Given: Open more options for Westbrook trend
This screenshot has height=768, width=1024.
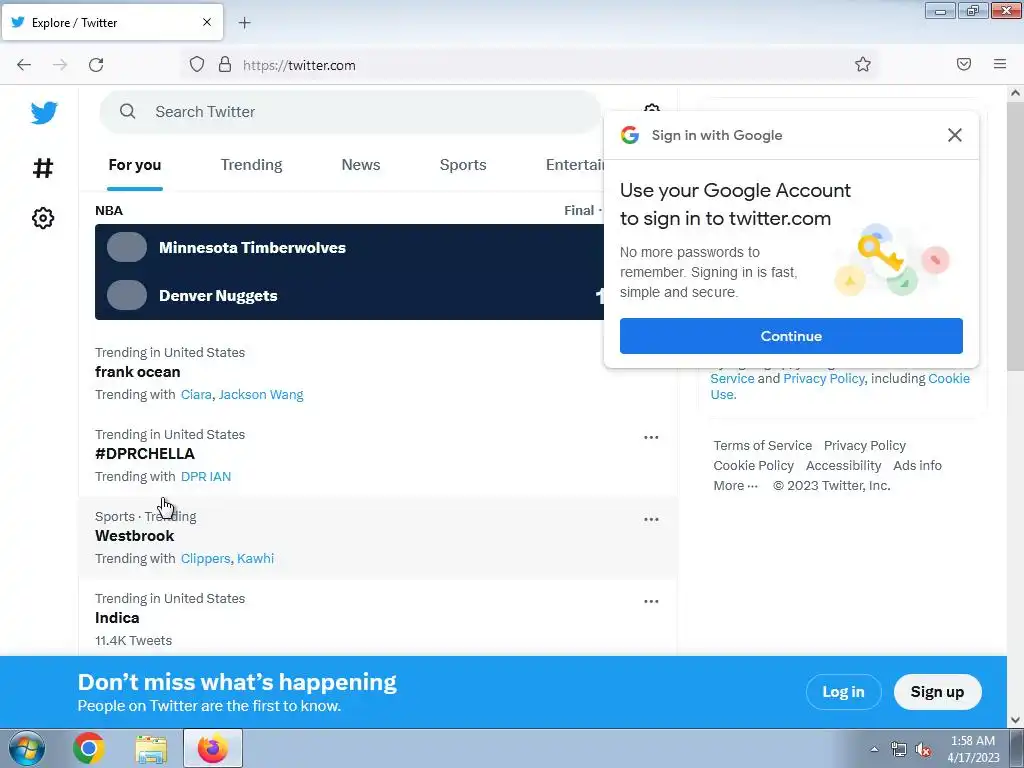Looking at the screenshot, I should click(651, 520).
